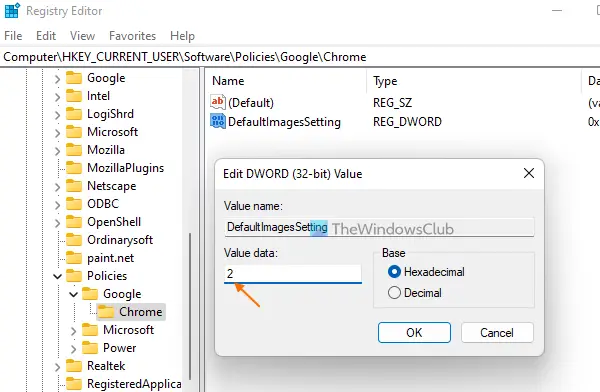Open the Help menu
Image resolution: width=600 pixels, height=392 pixels.
click(x=182, y=36)
